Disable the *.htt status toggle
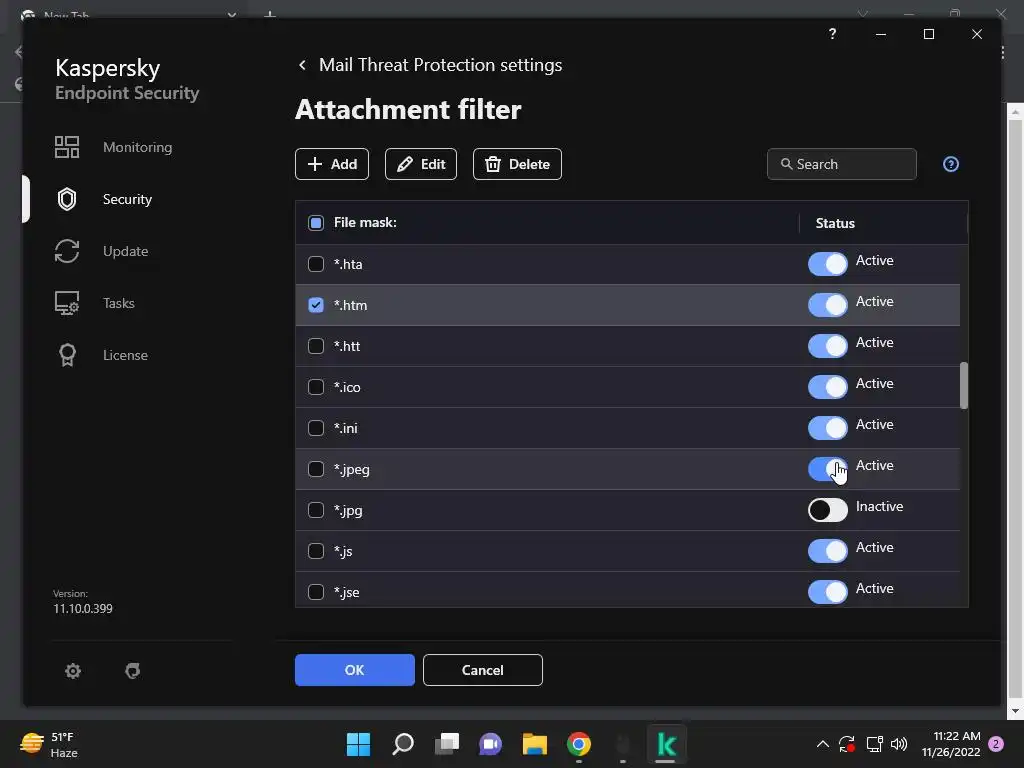Viewport: 1024px width, 768px height. point(827,346)
